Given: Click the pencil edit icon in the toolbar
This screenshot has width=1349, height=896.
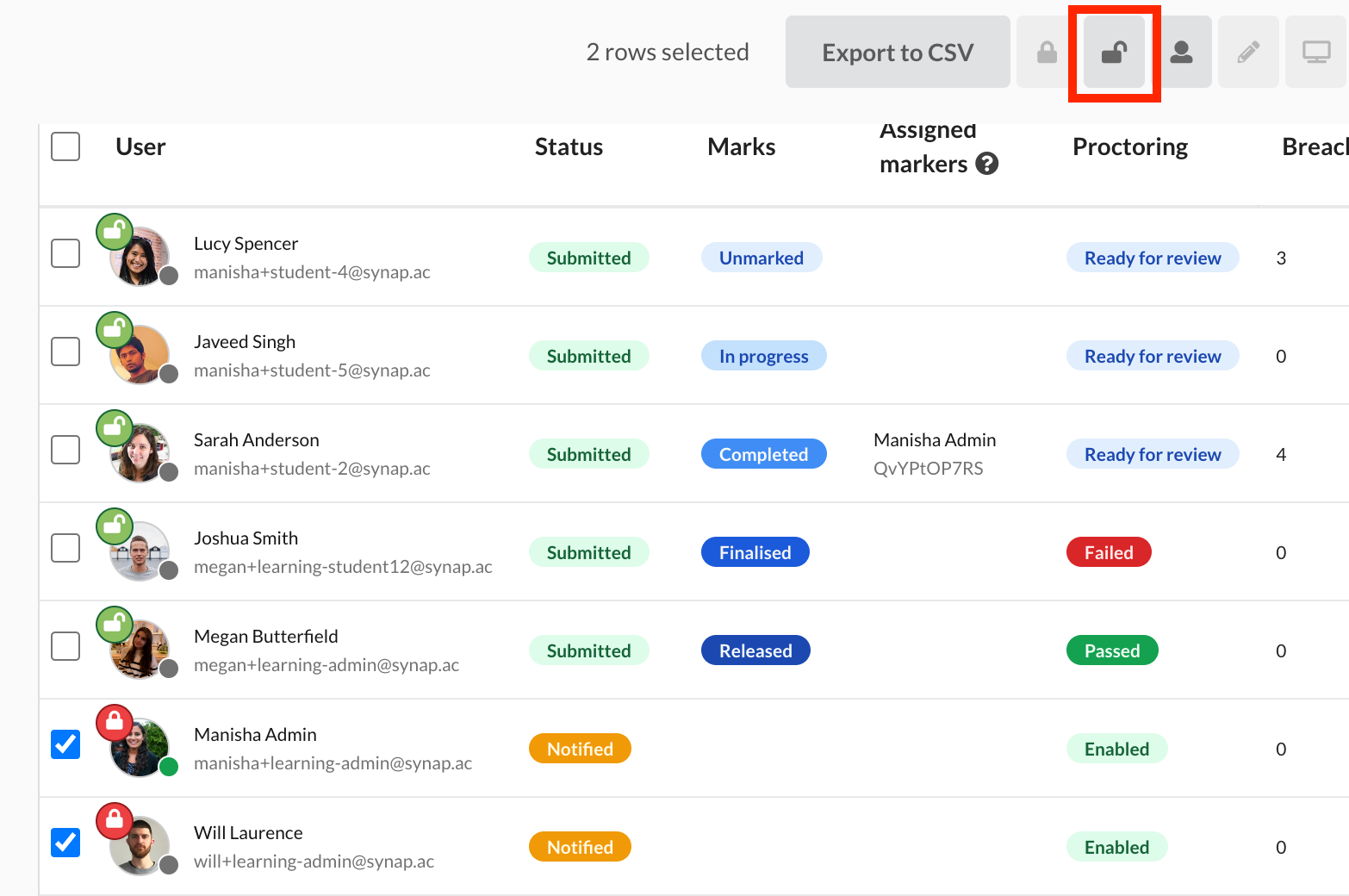Looking at the screenshot, I should (x=1248, y=52).
